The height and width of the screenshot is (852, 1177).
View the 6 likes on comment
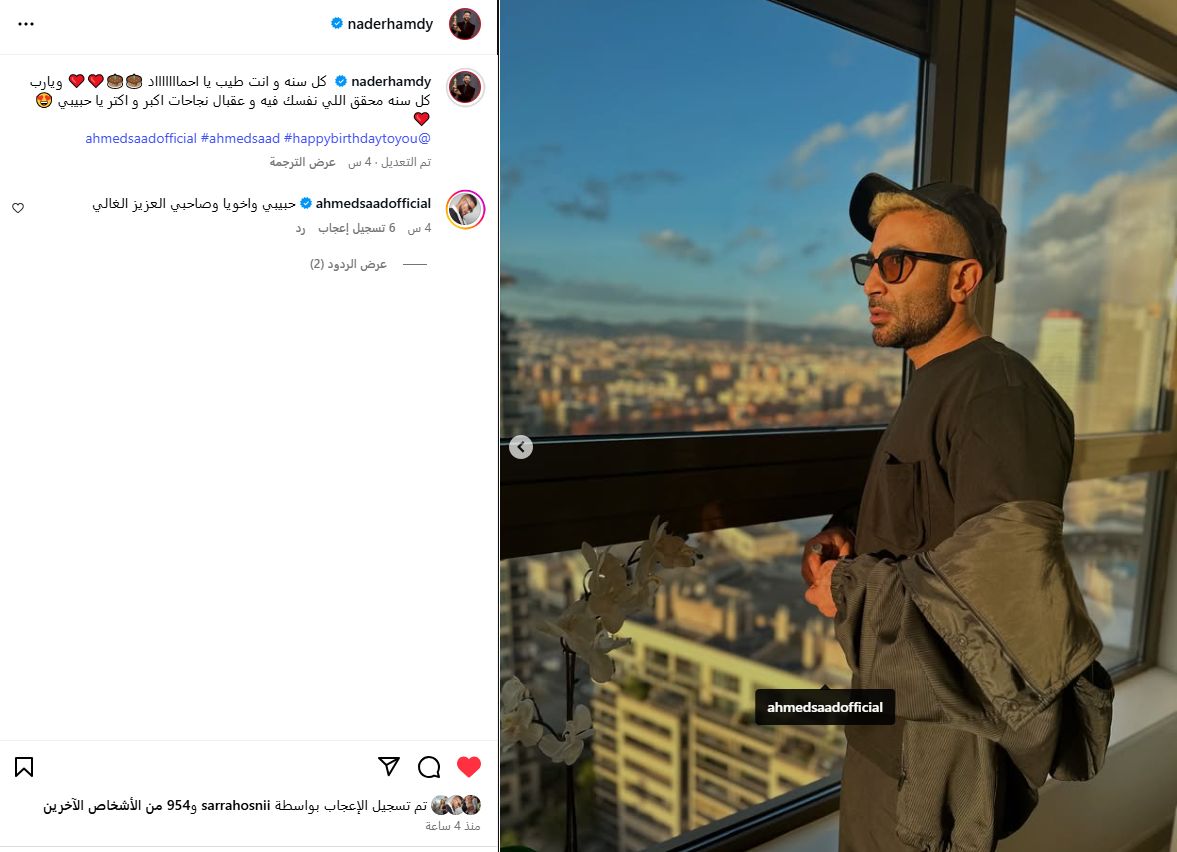(357, 228)
